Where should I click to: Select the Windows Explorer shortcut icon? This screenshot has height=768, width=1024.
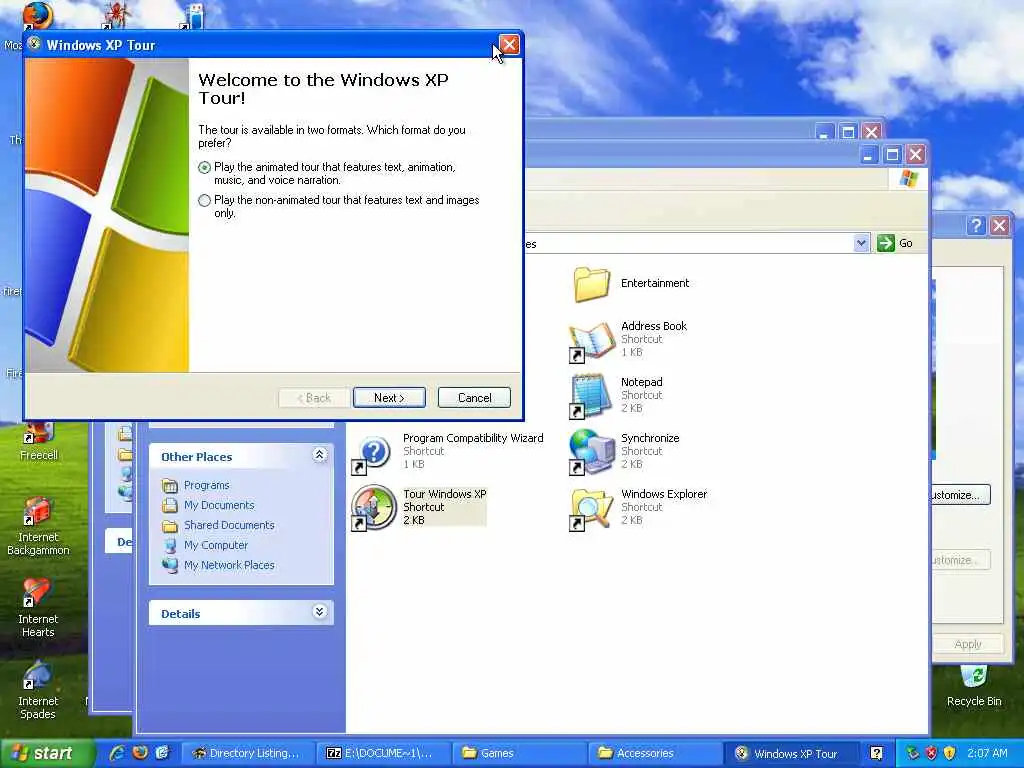591,508
